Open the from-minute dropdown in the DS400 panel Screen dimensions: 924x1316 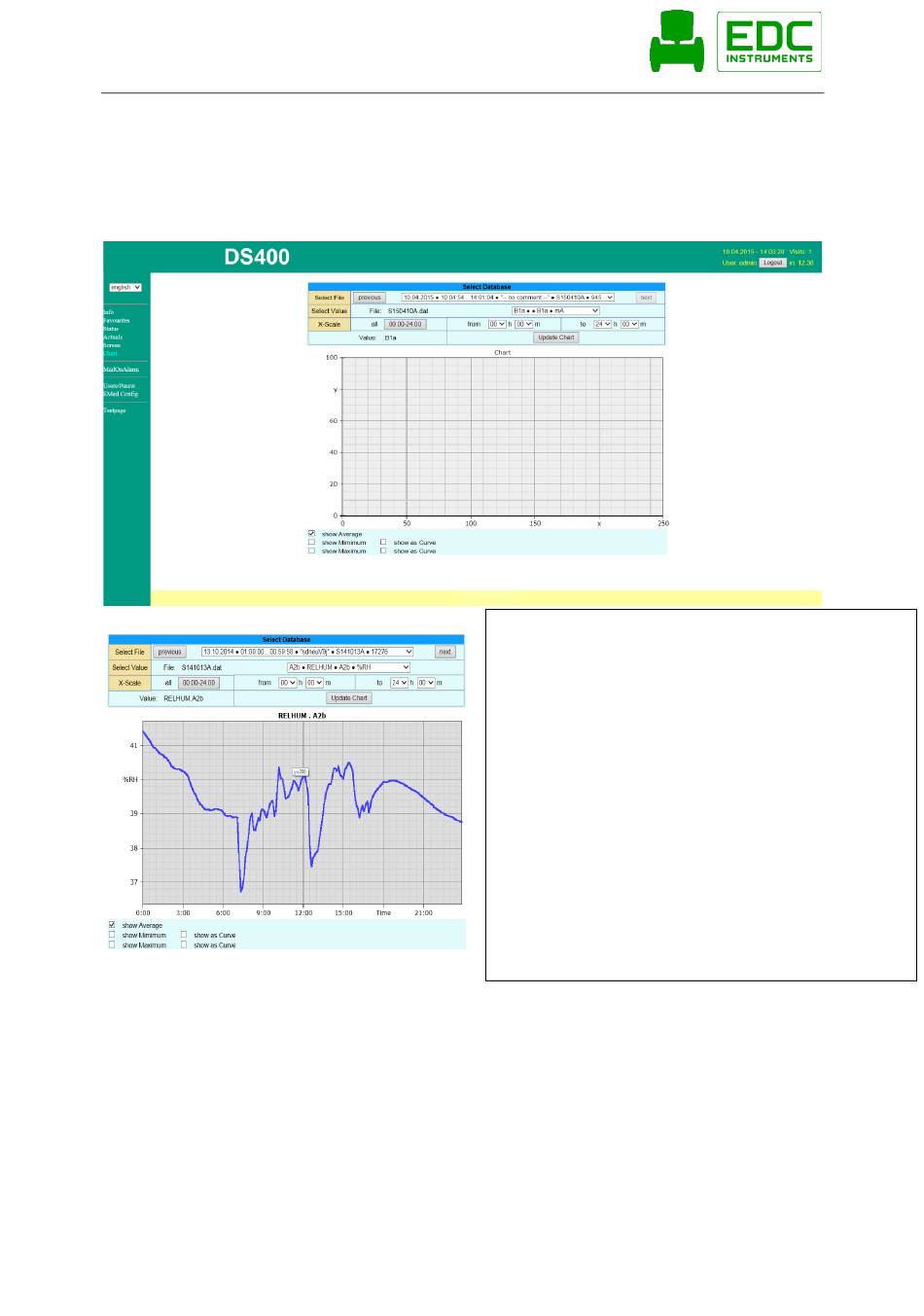coord(523,324)
